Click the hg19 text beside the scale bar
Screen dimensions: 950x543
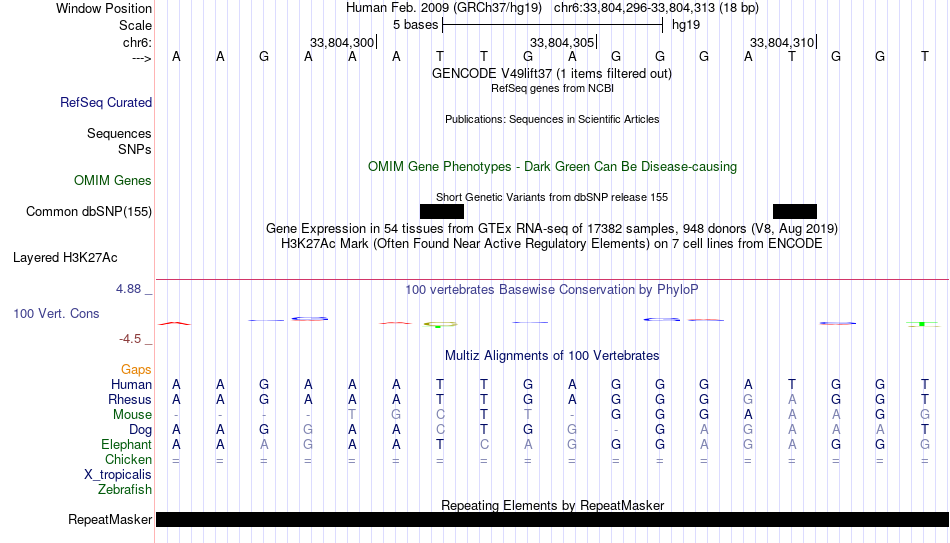[x=686, y=25]
